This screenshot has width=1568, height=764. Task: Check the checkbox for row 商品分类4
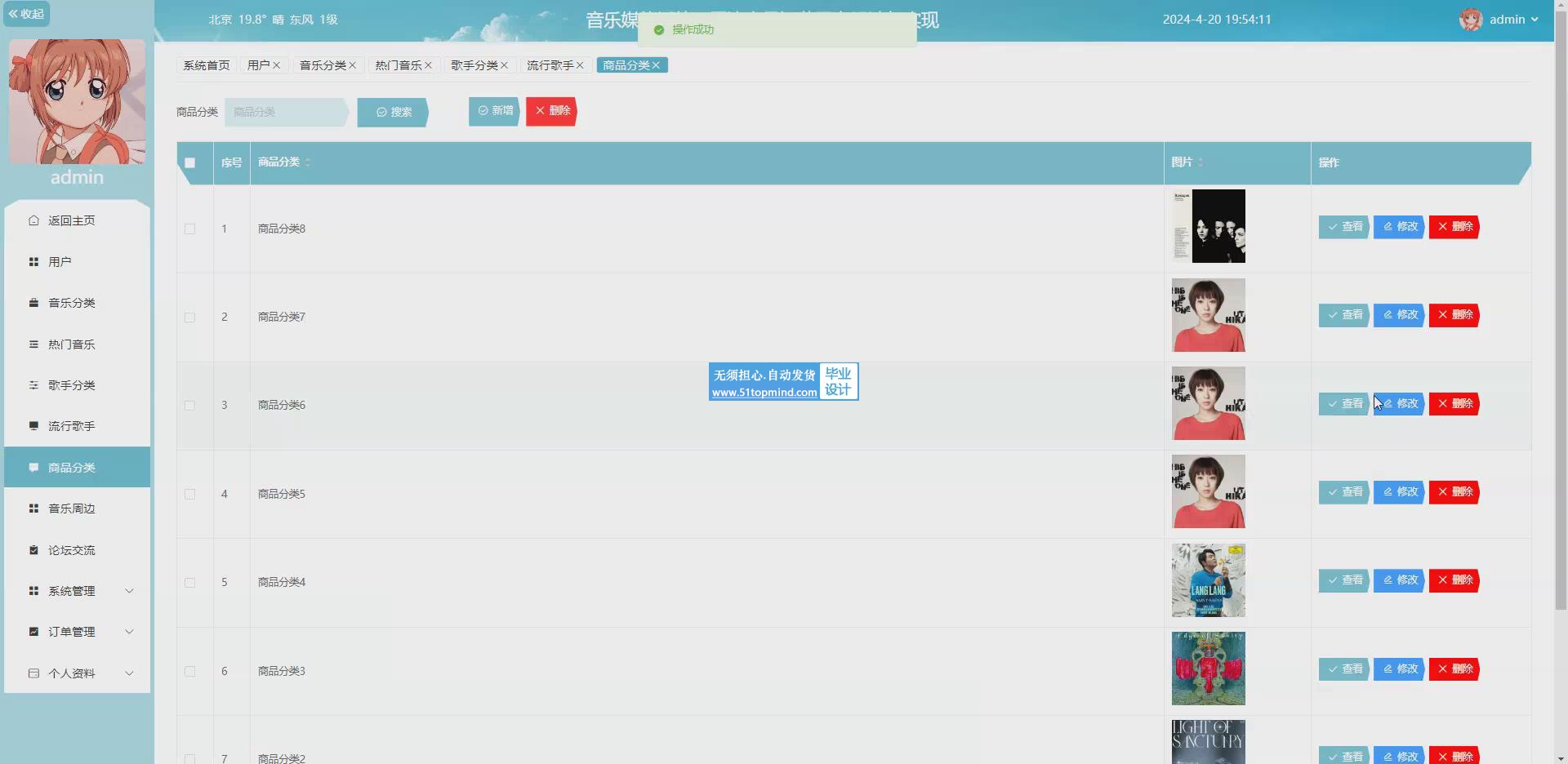click(x=190, y=583)
